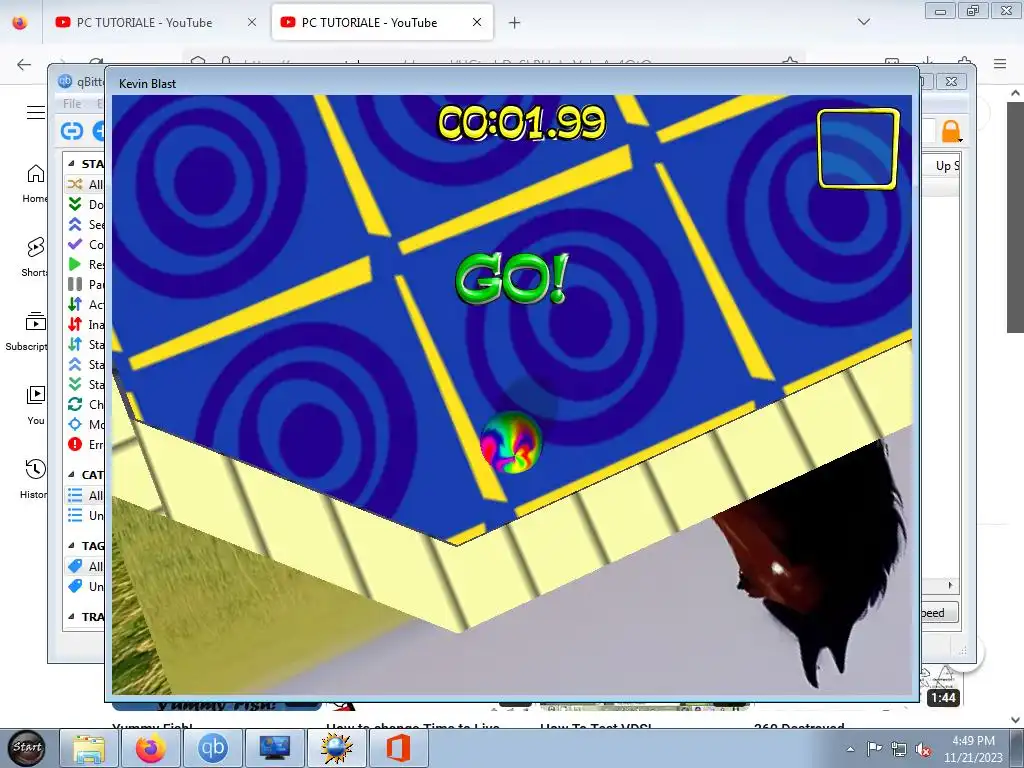Sort by Up Speed column in qBittorrent

click(946, 166)
